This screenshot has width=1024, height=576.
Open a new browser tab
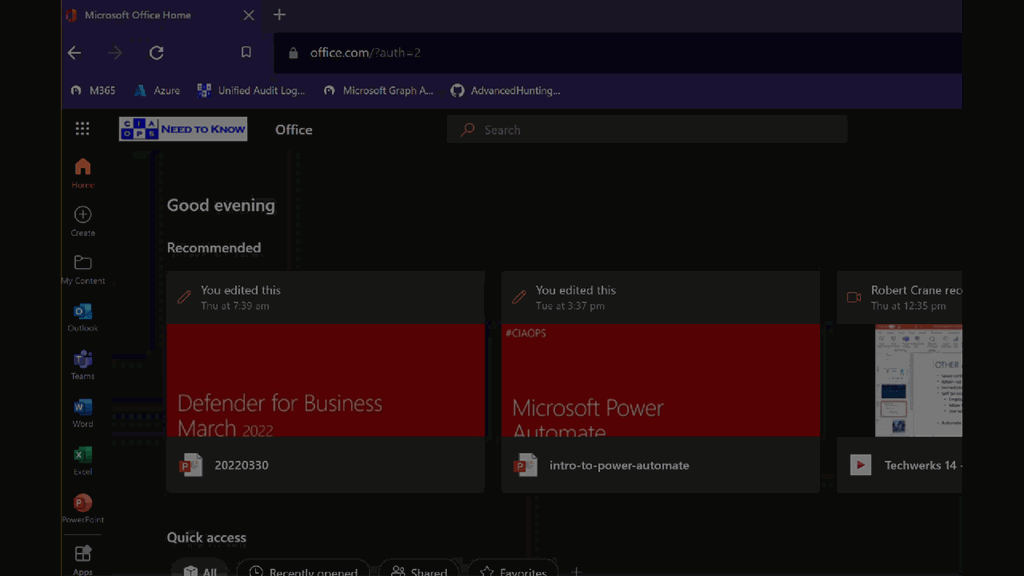tap(279, 15)
